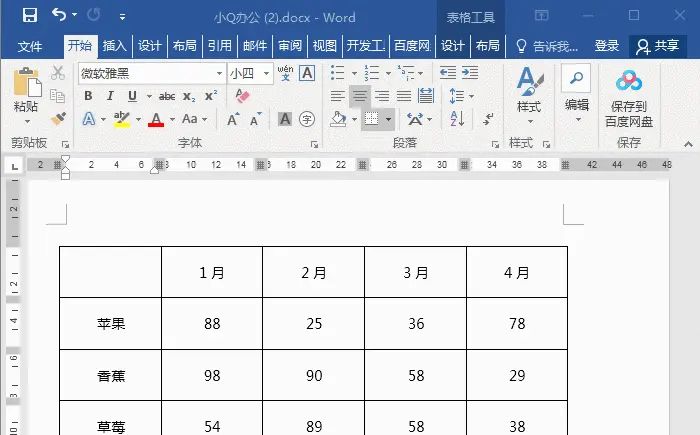Toggle superscript formatting

(211, 96)
